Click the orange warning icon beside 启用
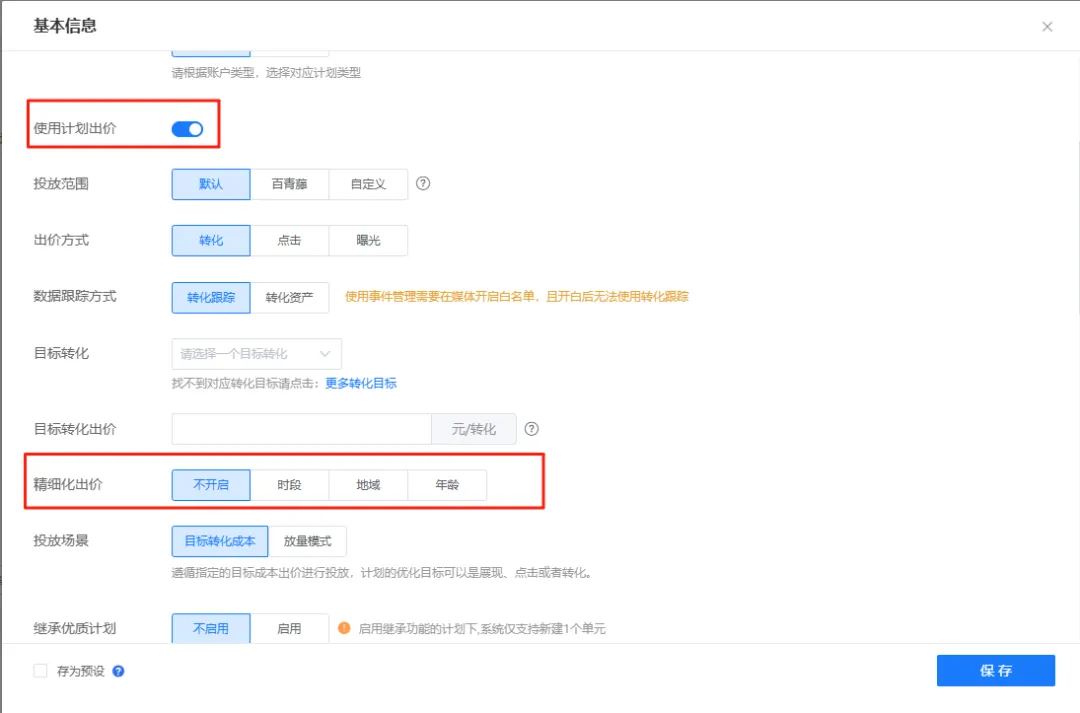Image resolution: width=1080 pixels, height=713 pixels. coord(344,628)
